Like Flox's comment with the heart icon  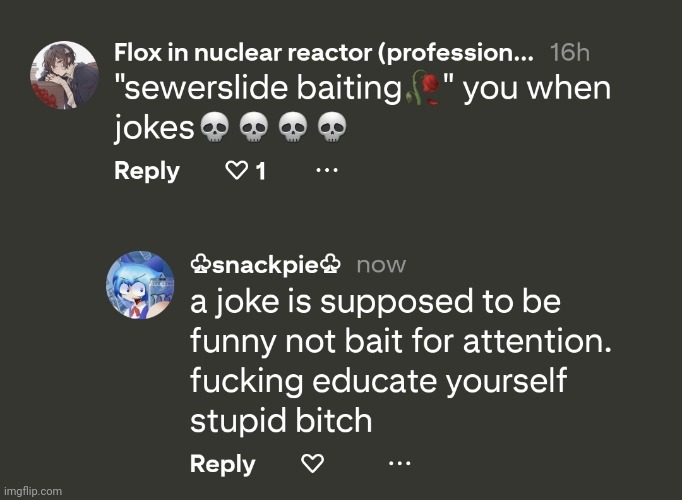point(236,170)
